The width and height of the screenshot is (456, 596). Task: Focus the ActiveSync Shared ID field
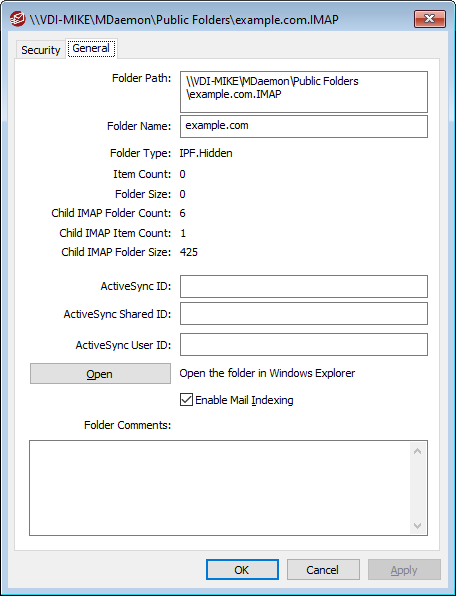tap(304, 314)
